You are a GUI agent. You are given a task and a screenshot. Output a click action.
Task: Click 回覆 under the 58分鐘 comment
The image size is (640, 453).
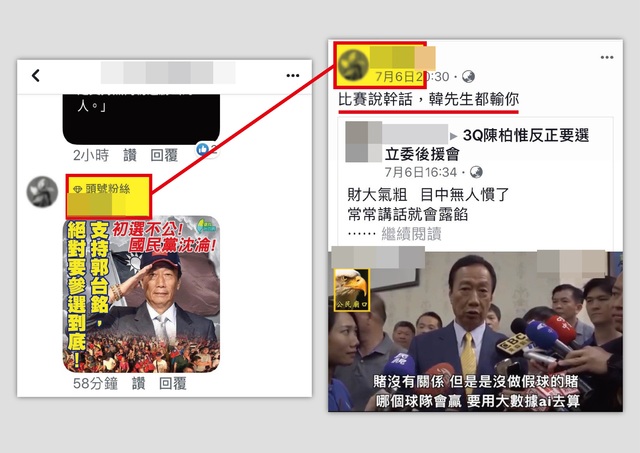173,384
